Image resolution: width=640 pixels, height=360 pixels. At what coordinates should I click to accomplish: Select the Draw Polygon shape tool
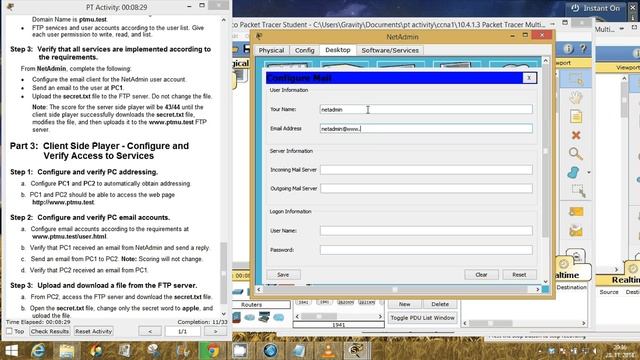click(x=573, y=172)
